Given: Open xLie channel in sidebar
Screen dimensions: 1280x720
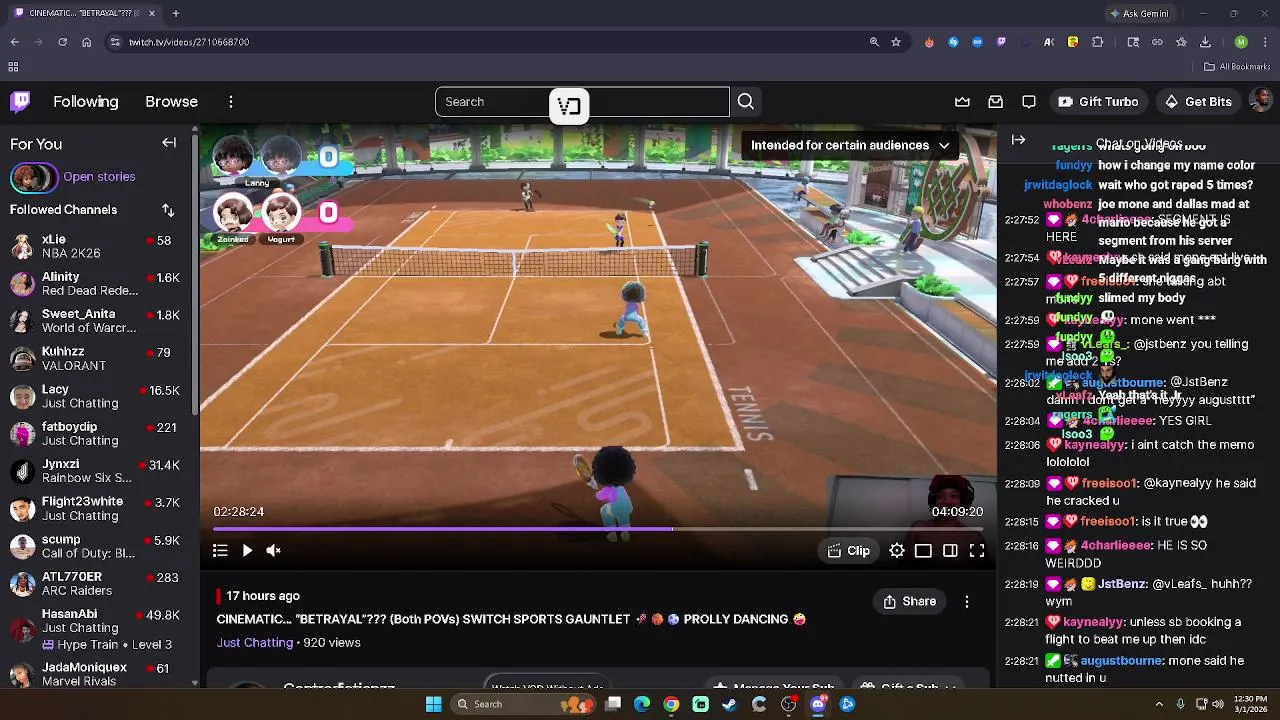Looking at the screenshot, I should pos(95,246).
